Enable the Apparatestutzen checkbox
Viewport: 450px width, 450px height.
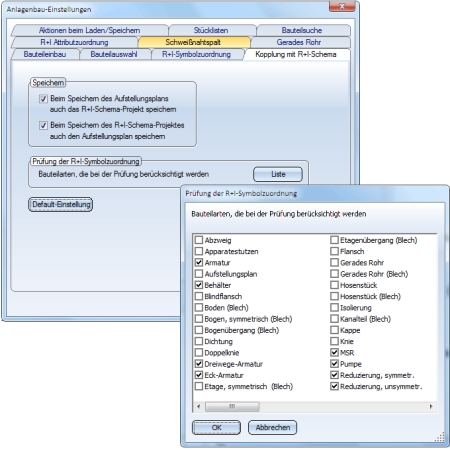[199, 251]
